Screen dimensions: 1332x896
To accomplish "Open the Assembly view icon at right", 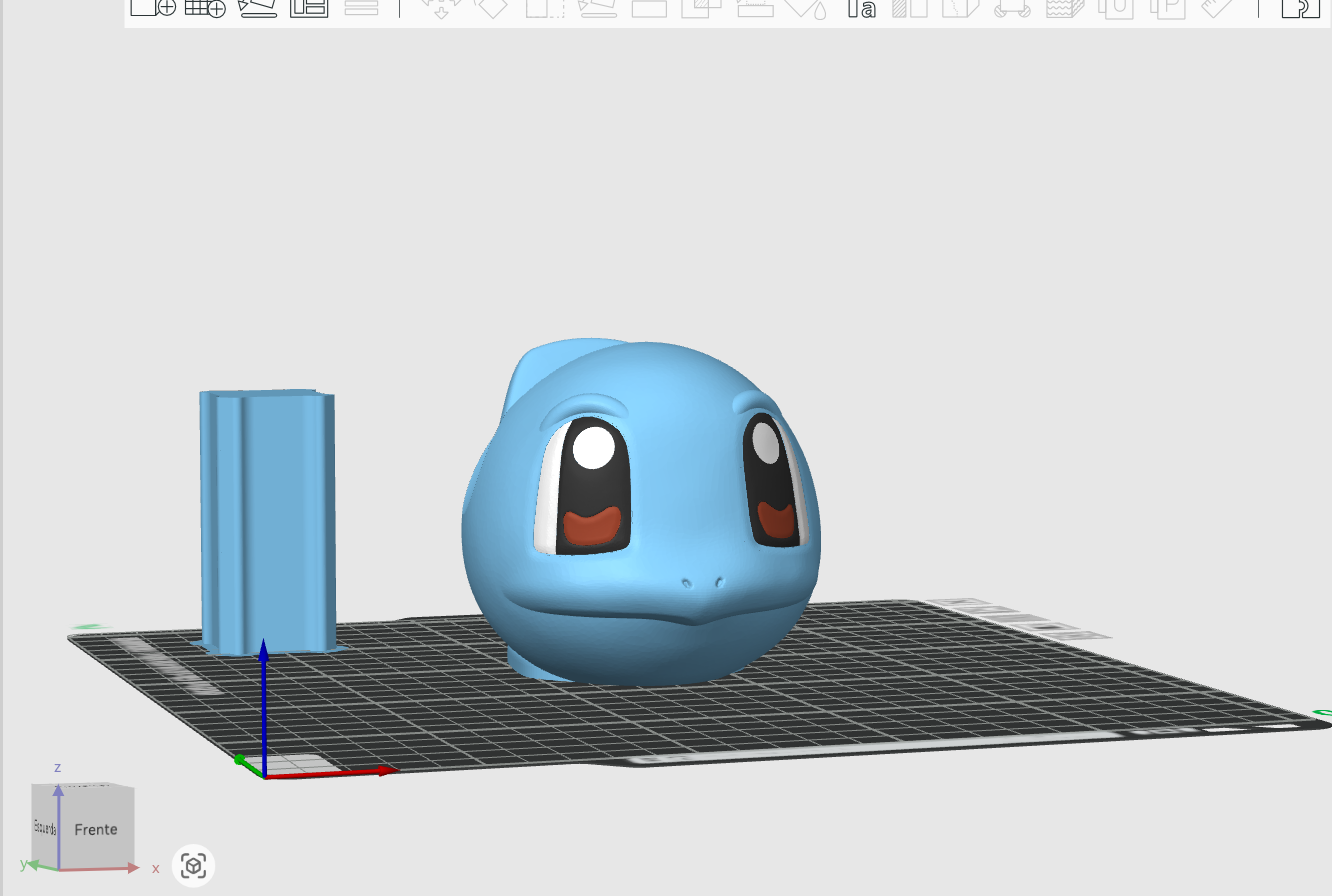I will tap(1301, 7).
